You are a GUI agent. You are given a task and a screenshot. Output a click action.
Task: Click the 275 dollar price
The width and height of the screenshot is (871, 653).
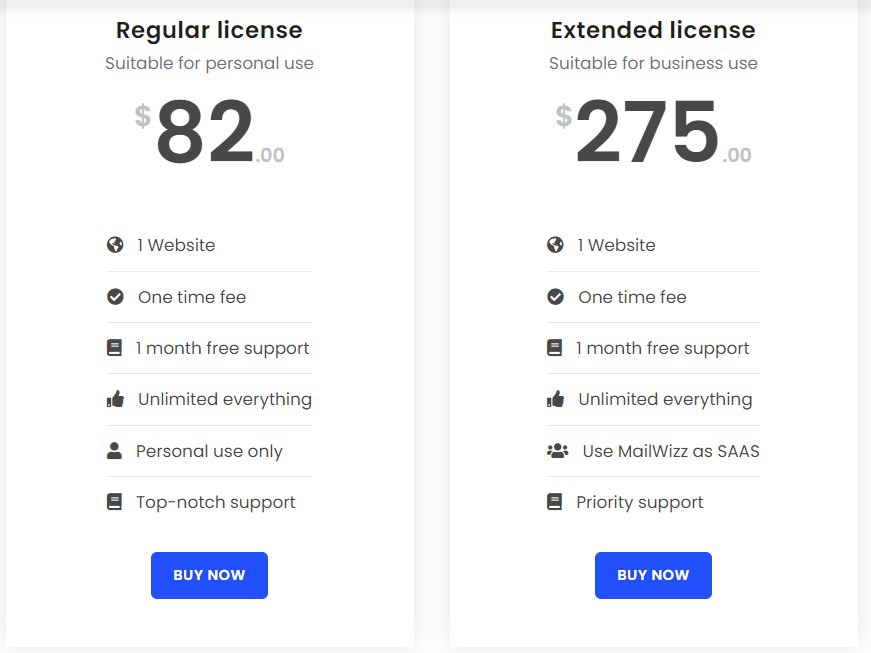(x=647, y=133)
